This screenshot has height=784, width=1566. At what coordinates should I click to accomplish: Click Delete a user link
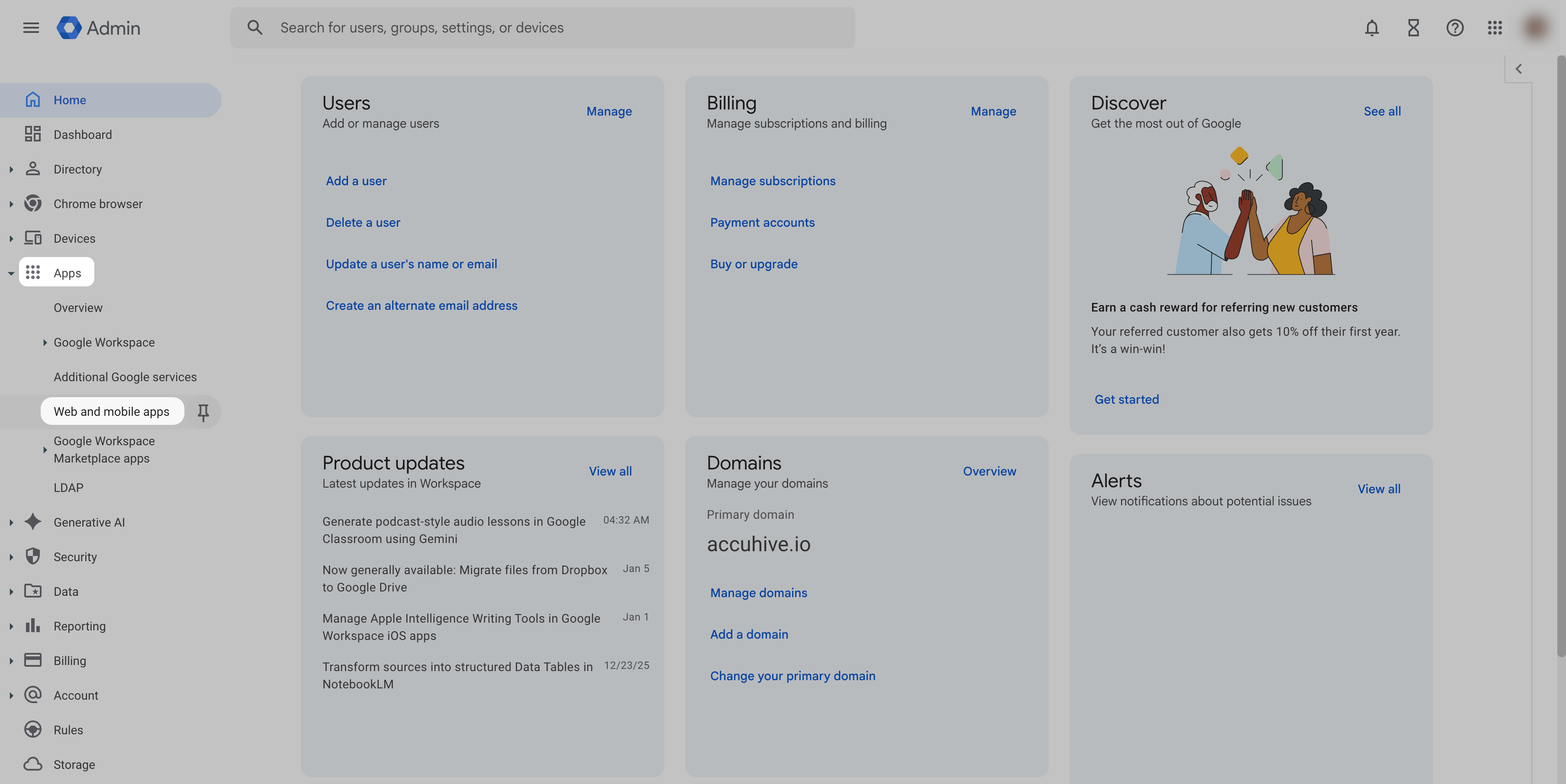tap(363, 222)
